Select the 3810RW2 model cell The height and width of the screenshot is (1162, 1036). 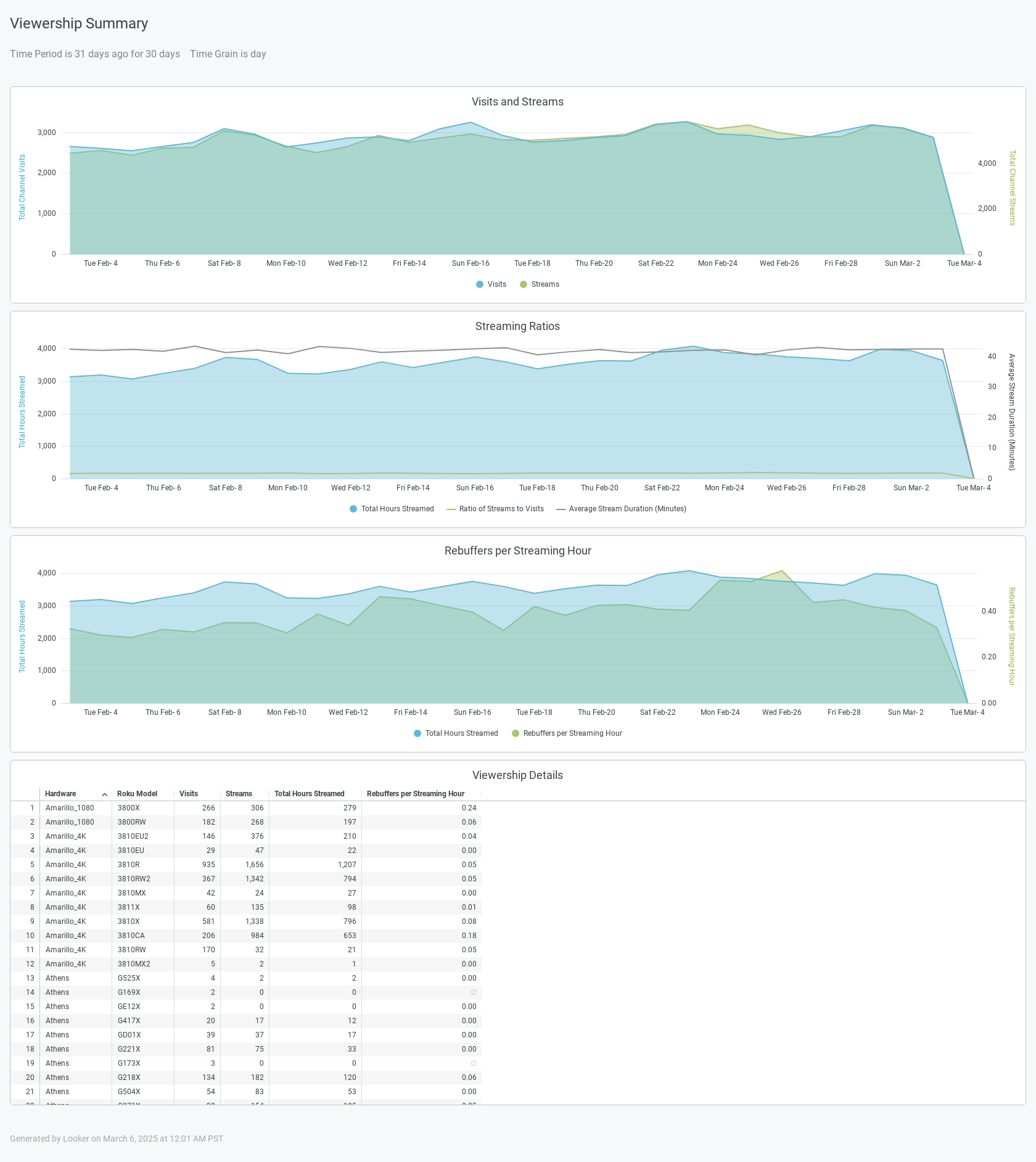143,879
